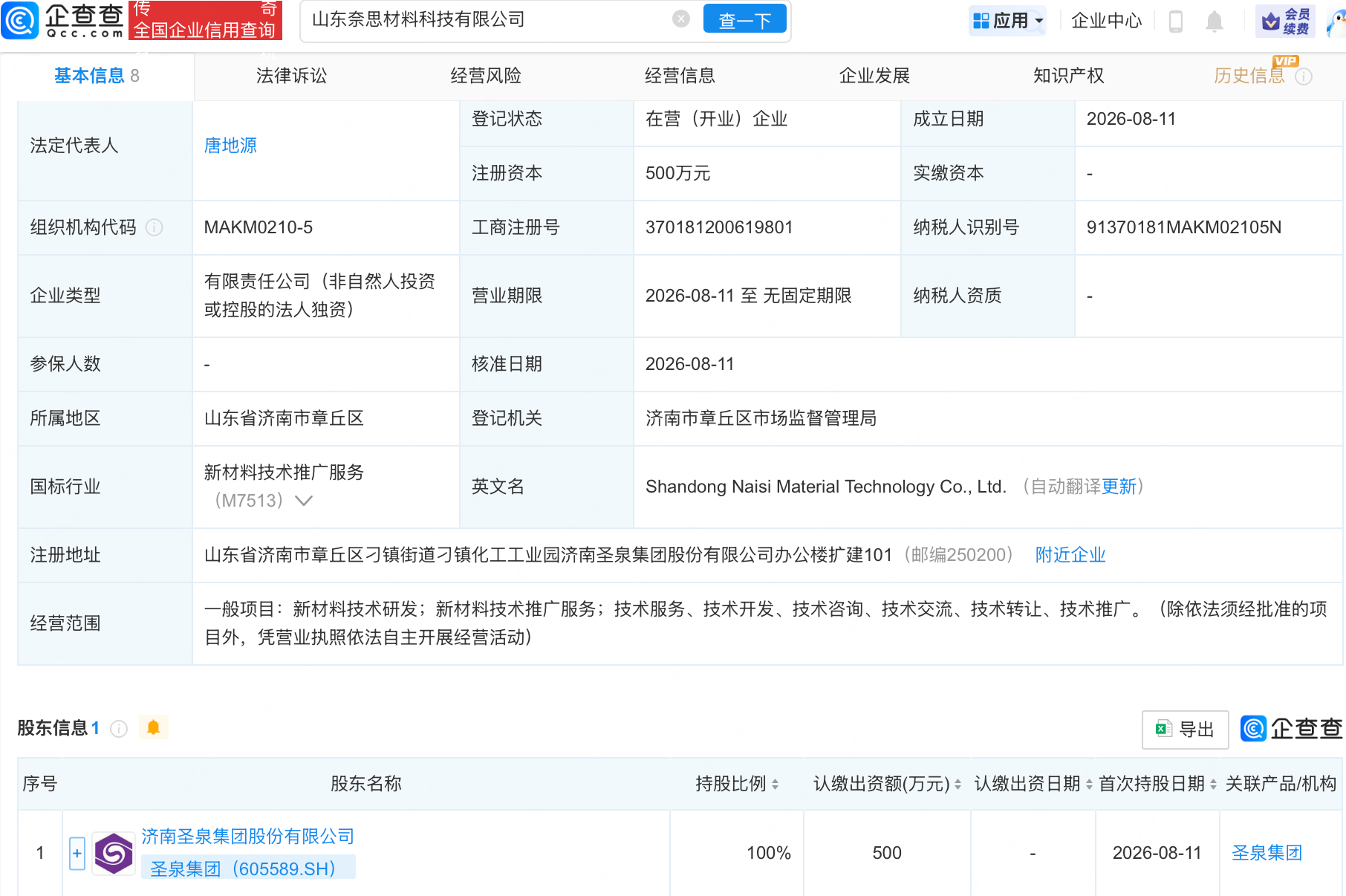The width and height of the screenshot is (1346, 896).
Task: Select the 基本信息 tab
Action: [x=97, y=76]
